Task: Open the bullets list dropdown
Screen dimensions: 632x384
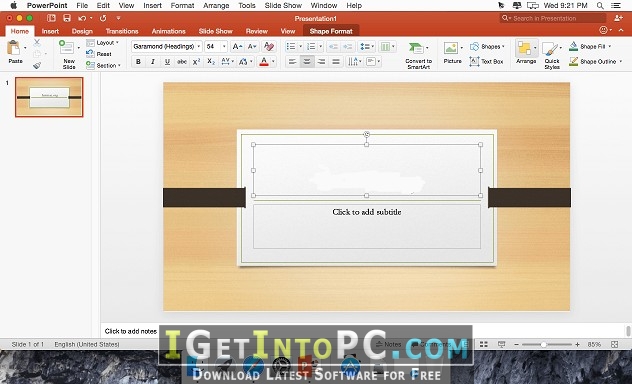Action: [300, 47]
